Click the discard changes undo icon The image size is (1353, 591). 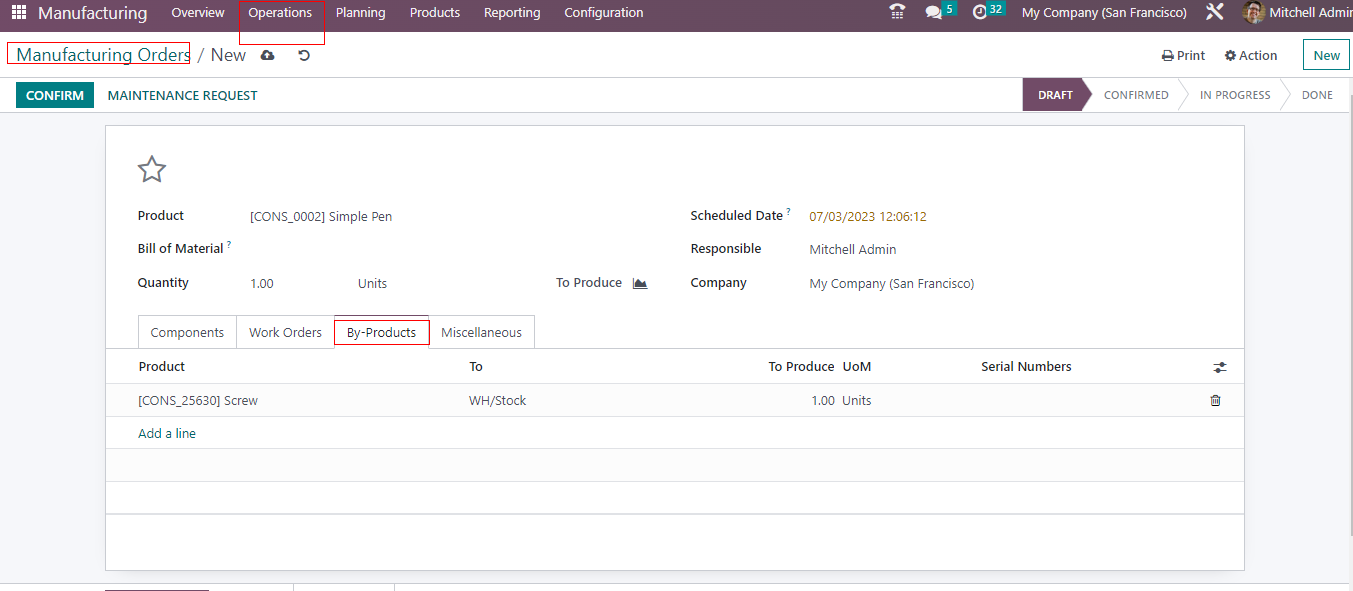pos(304,56)
